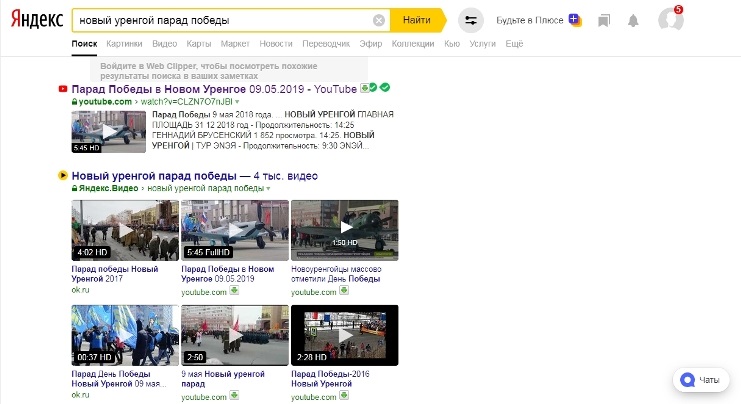This screenshot has height=404, width=741.
Task: Switch to the Карты tab
Action: click(x=198, y=43)
